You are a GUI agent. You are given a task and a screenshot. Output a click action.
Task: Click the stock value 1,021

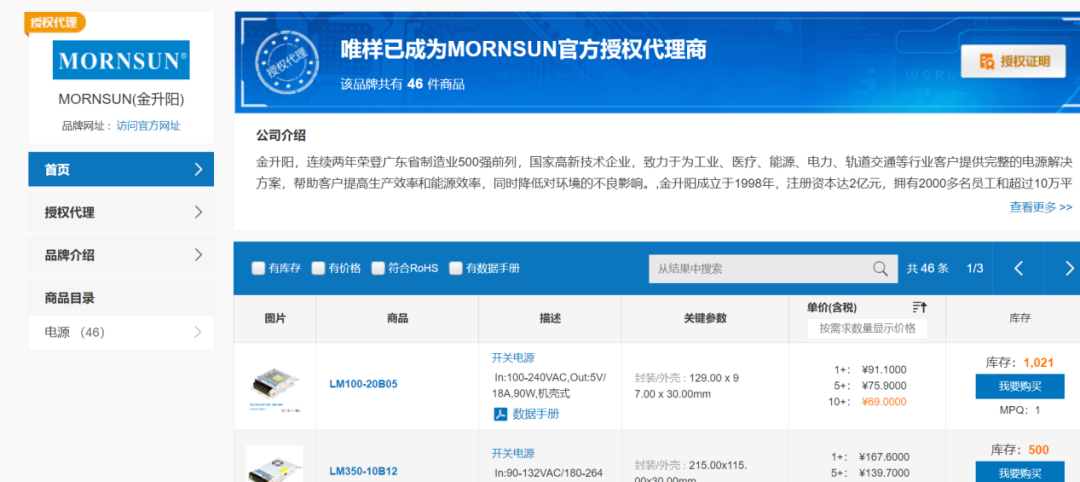(1038, 363)
